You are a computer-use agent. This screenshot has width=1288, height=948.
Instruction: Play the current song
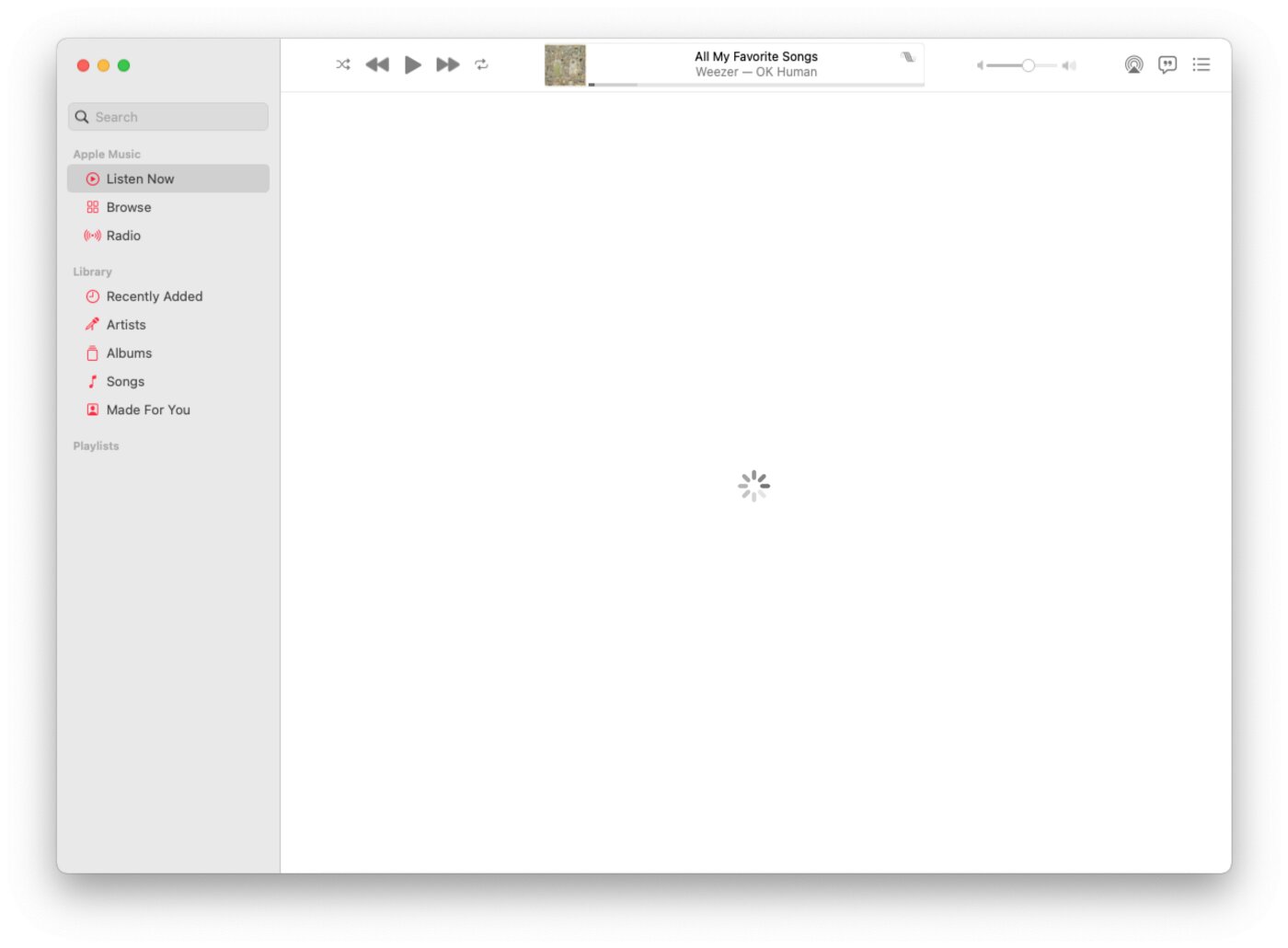[413, 64]
